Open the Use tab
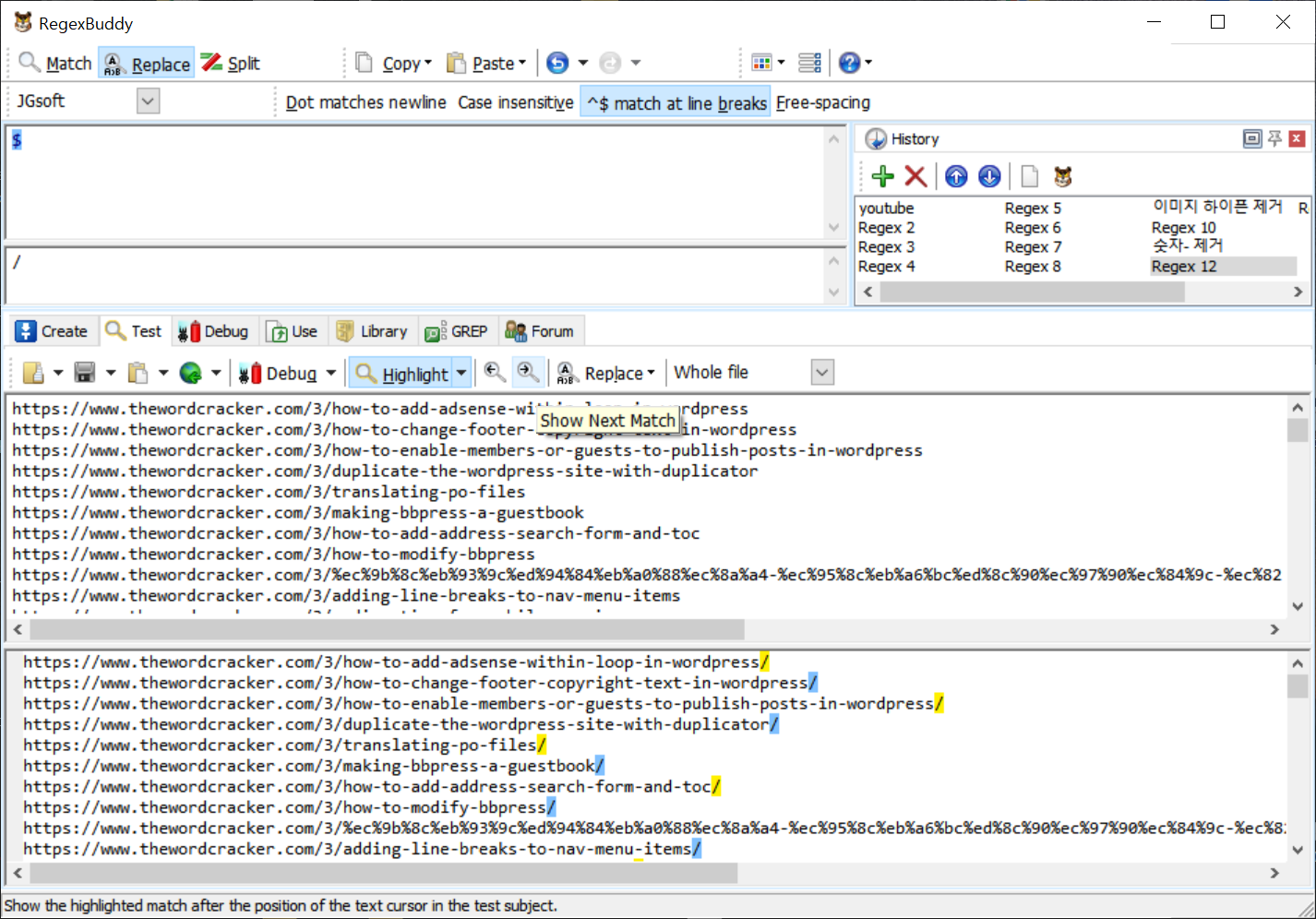Image resolution: width=1316 pixels, height=919 pixels. (x=292, y=331)
